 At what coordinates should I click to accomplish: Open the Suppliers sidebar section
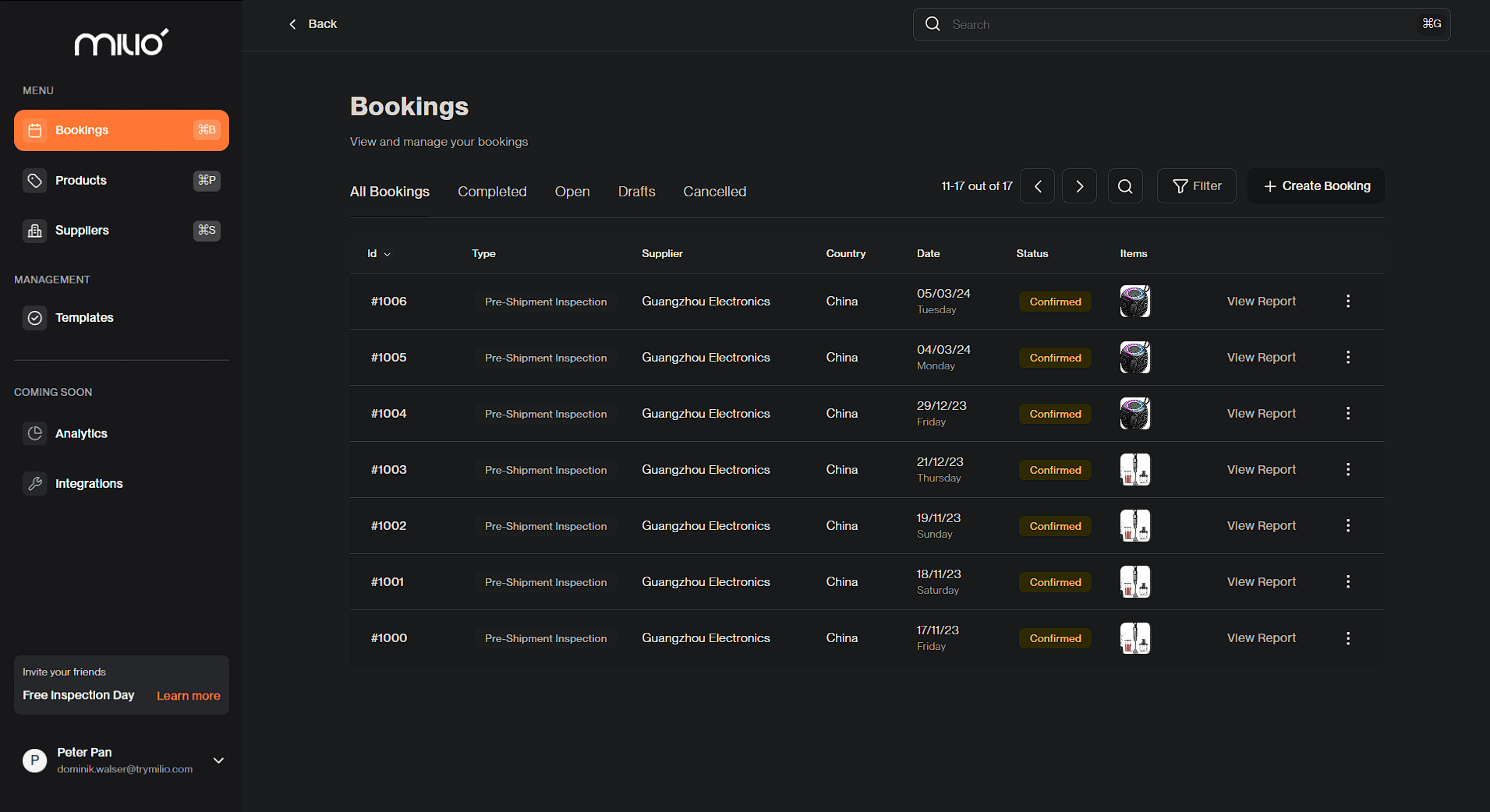[122, 230]
